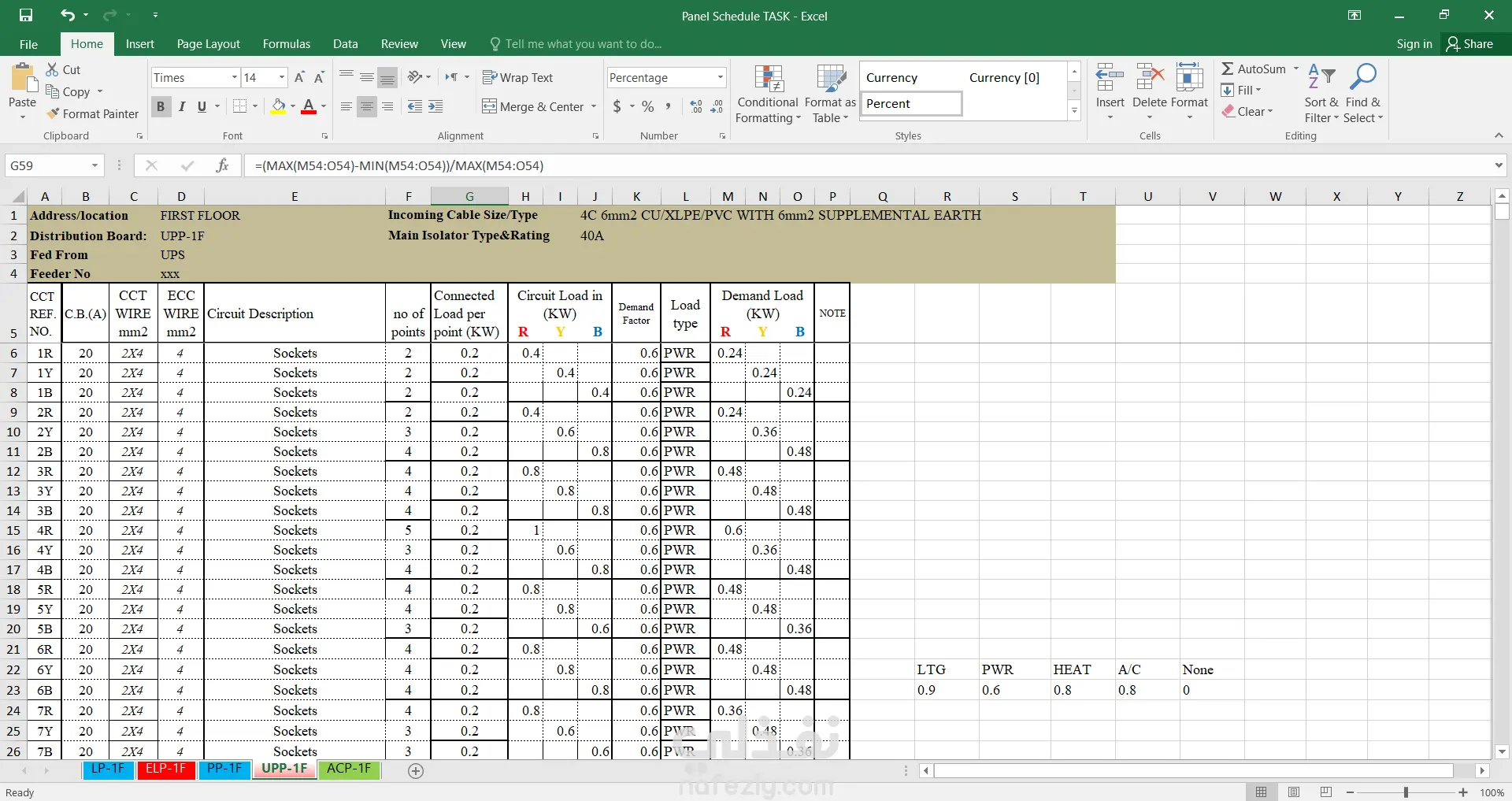Click the Insert Function fx icon
This screenshot has height=801, width=1512.
click(x=222, y=165)
